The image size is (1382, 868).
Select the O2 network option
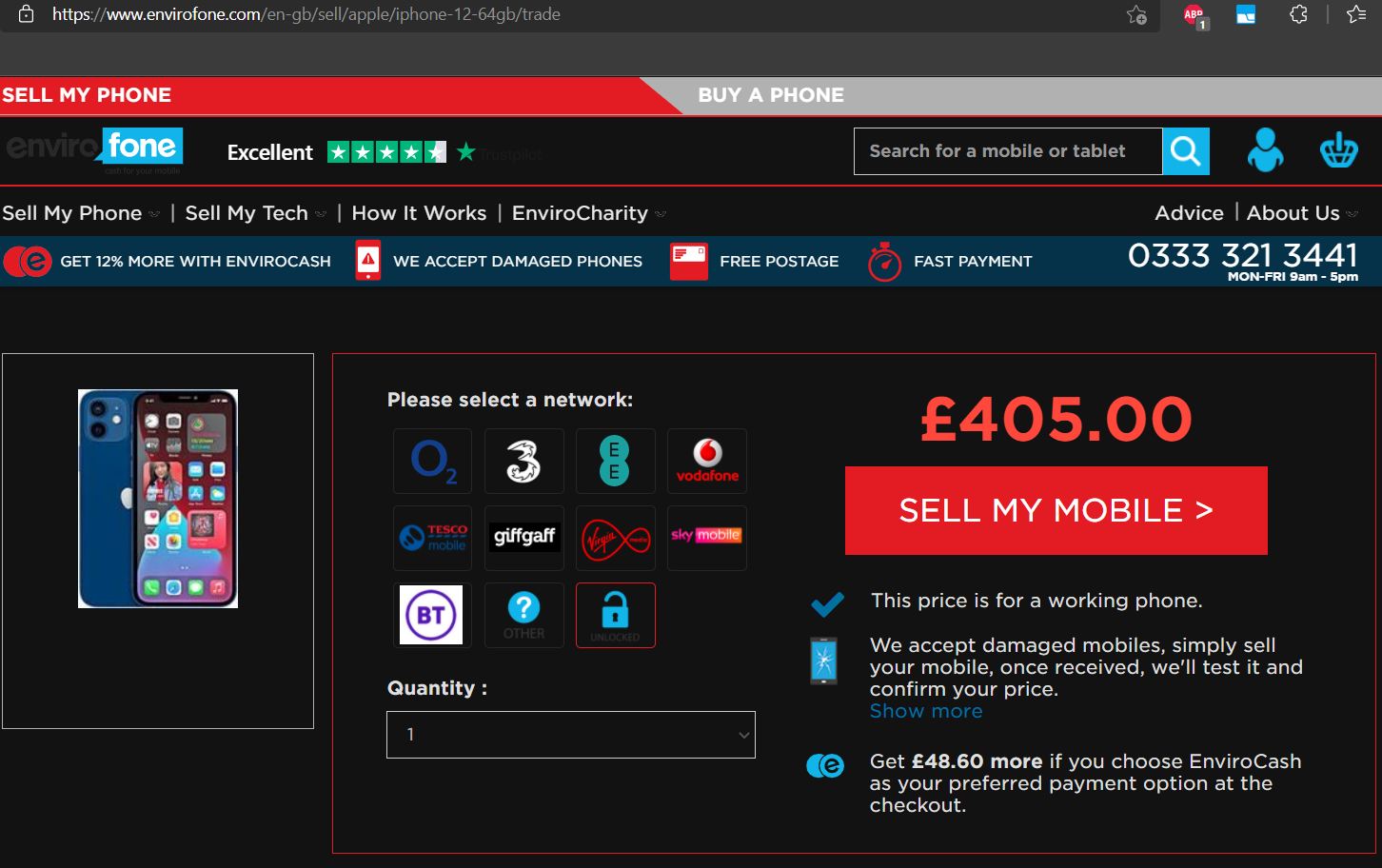click(x=432, y=461)
